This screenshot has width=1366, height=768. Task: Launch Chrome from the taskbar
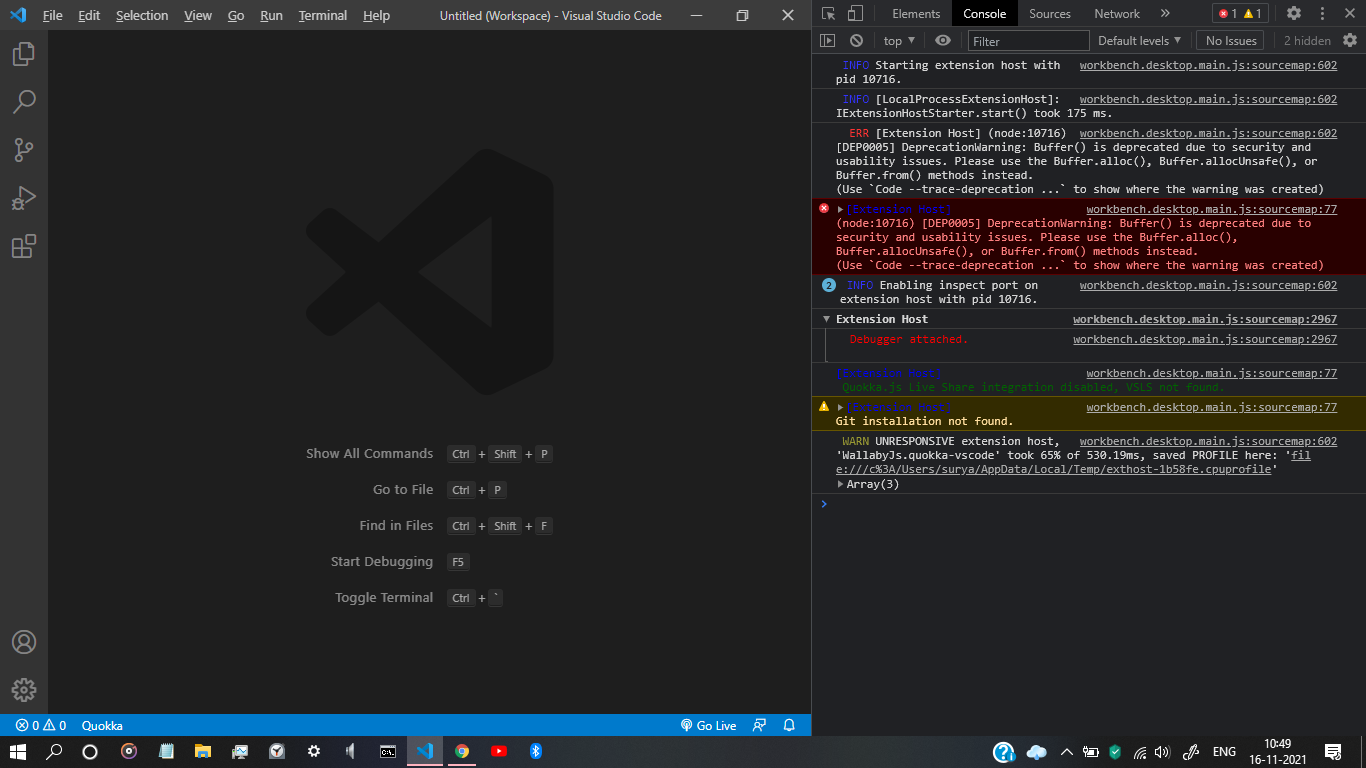(462, 752)
